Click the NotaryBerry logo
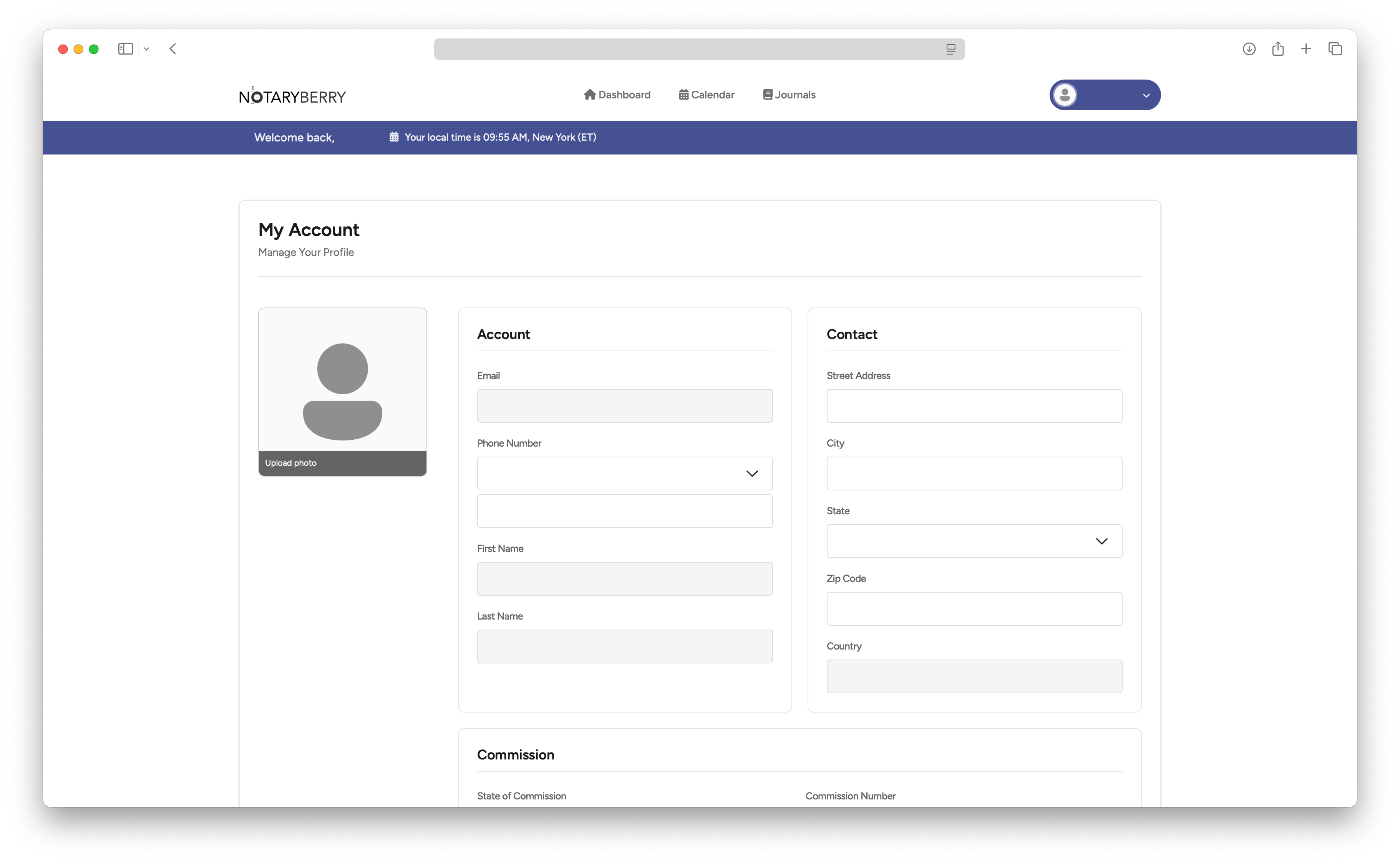Image resolution: width=1400 pixels, height=864 pixels. pyautogui.click(x=292, y=95)
